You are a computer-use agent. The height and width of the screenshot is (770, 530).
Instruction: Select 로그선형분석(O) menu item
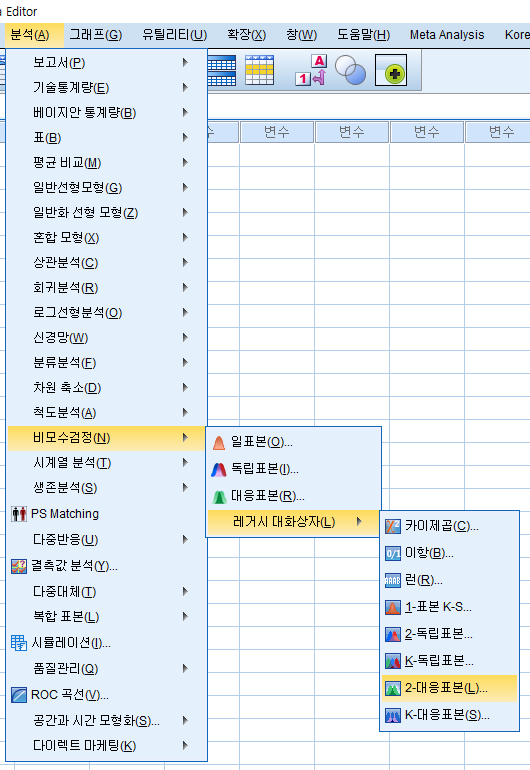coord(107,312)
